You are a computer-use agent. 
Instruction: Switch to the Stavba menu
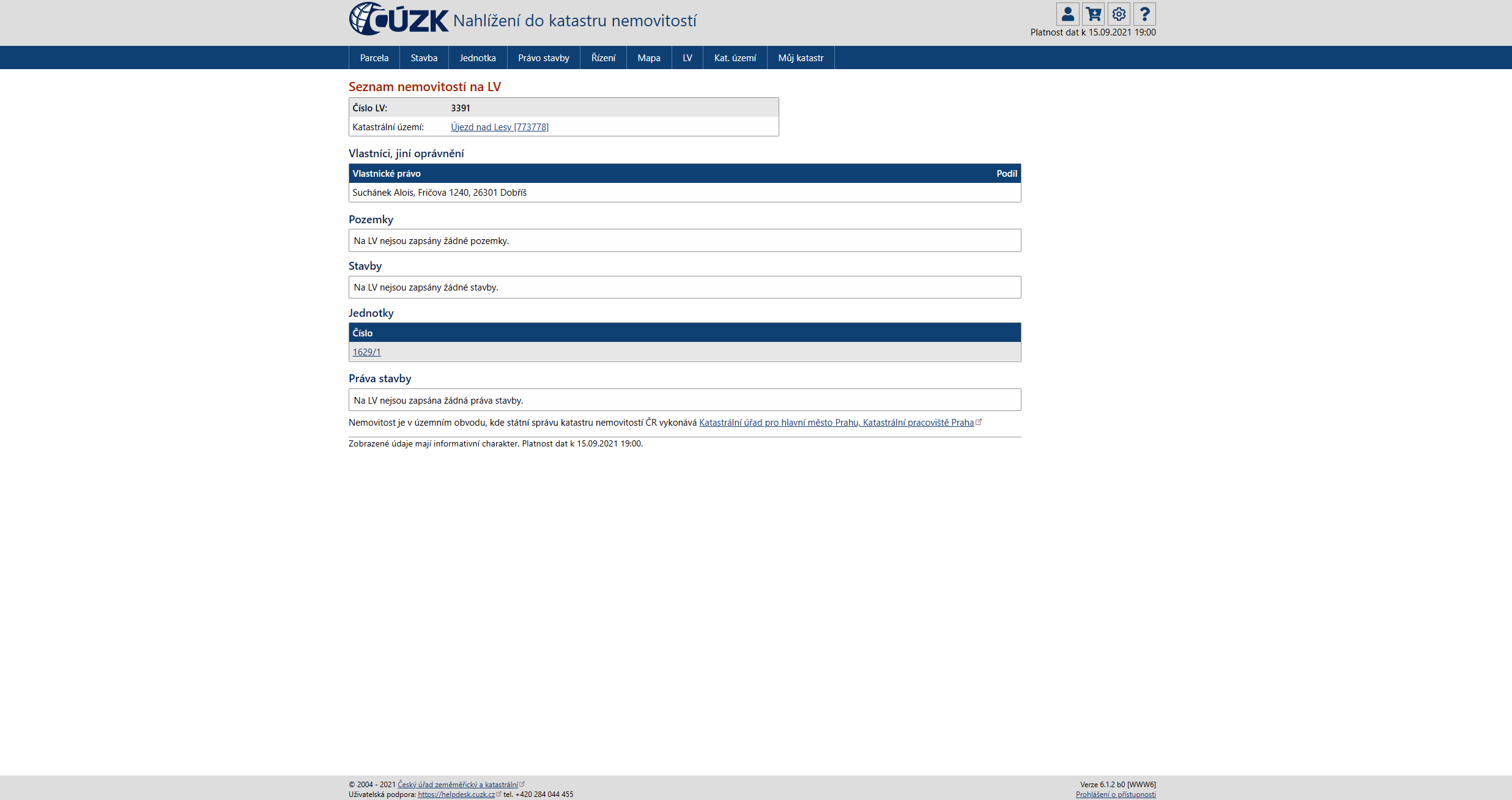pyautogui.click(x=424, y=58)
